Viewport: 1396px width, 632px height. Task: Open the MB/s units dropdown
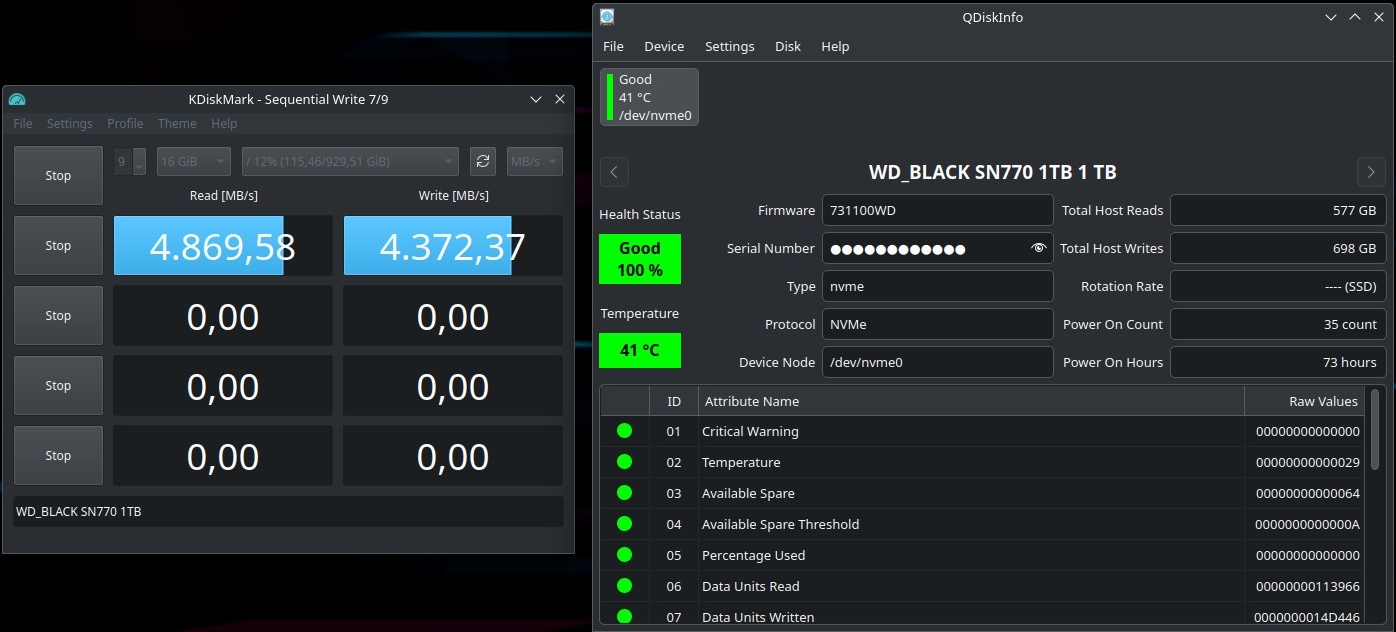click(535, 161)
